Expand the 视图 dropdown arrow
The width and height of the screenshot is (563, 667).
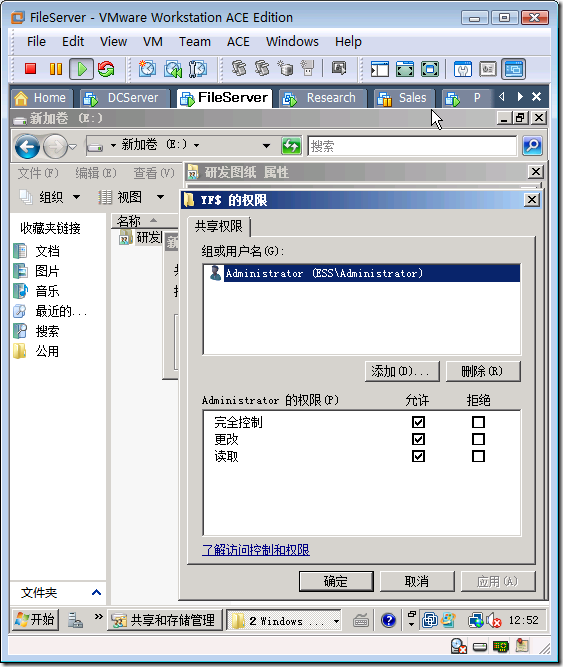click(160, 197)
